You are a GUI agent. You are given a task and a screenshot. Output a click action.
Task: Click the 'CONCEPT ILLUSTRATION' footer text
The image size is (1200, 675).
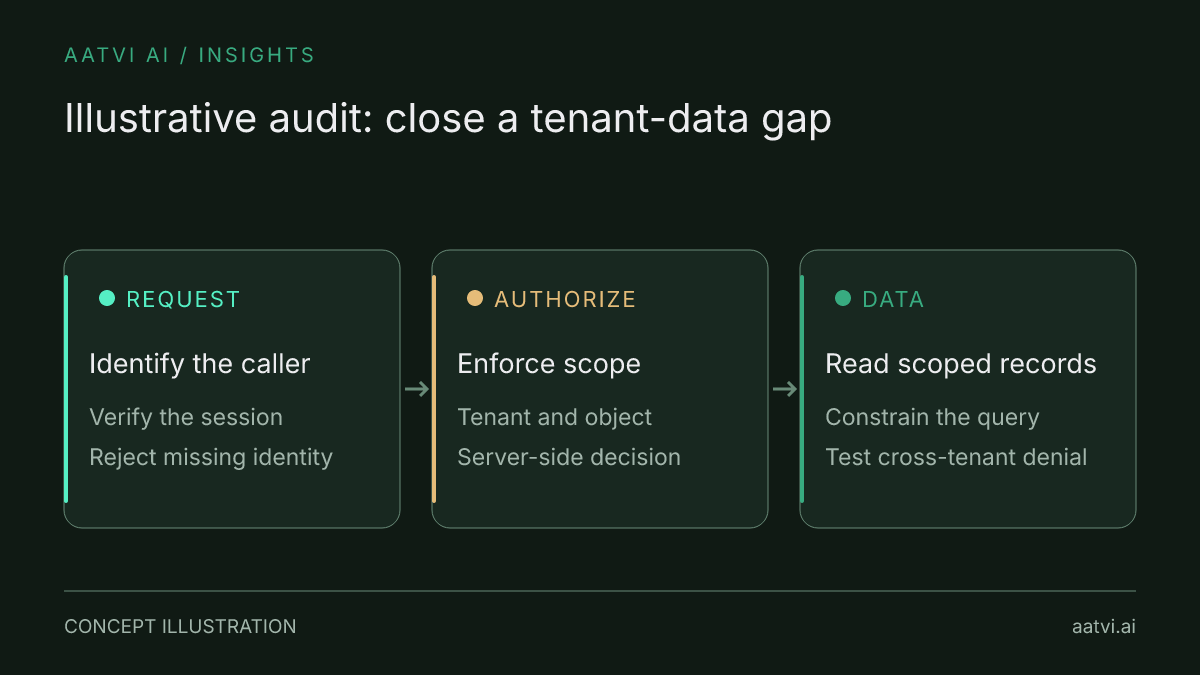coord(180,627)
